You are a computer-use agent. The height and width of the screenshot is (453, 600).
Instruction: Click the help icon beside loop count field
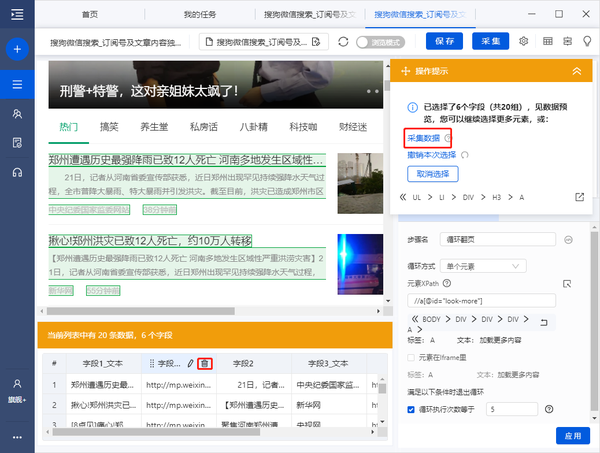[x=549, y=409]
